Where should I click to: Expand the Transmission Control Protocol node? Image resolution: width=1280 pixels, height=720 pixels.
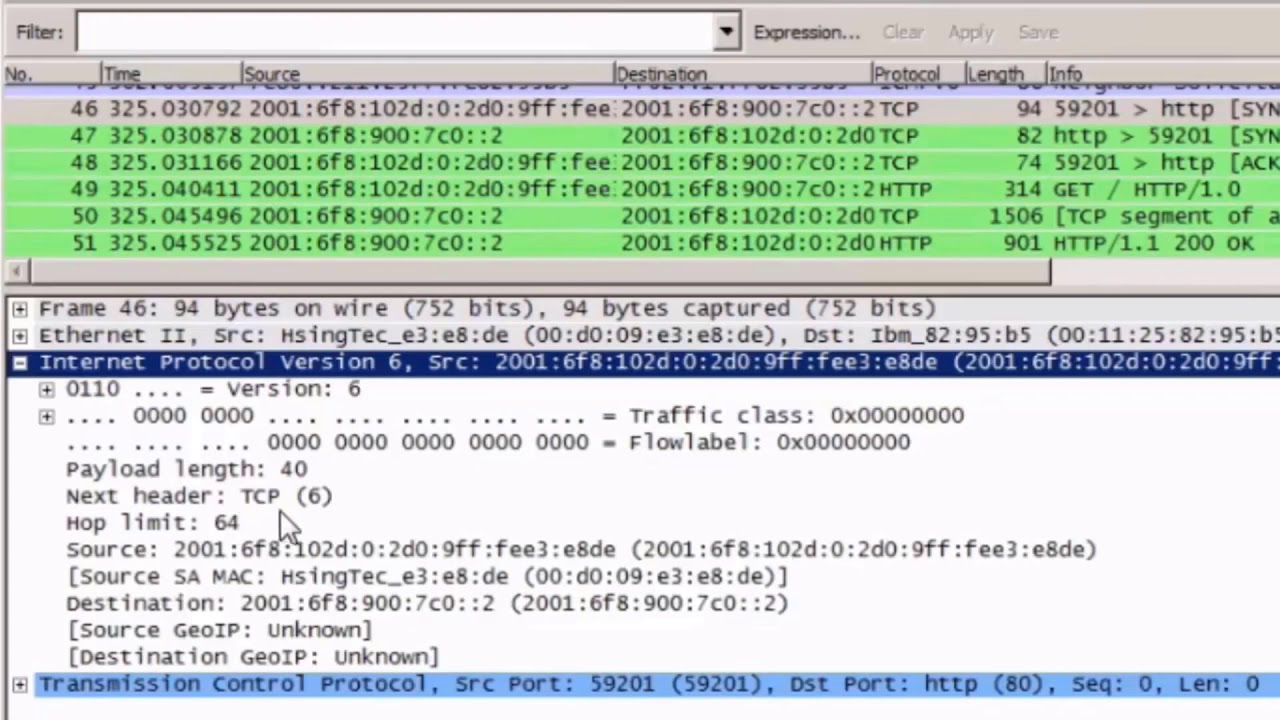(19, 684)
